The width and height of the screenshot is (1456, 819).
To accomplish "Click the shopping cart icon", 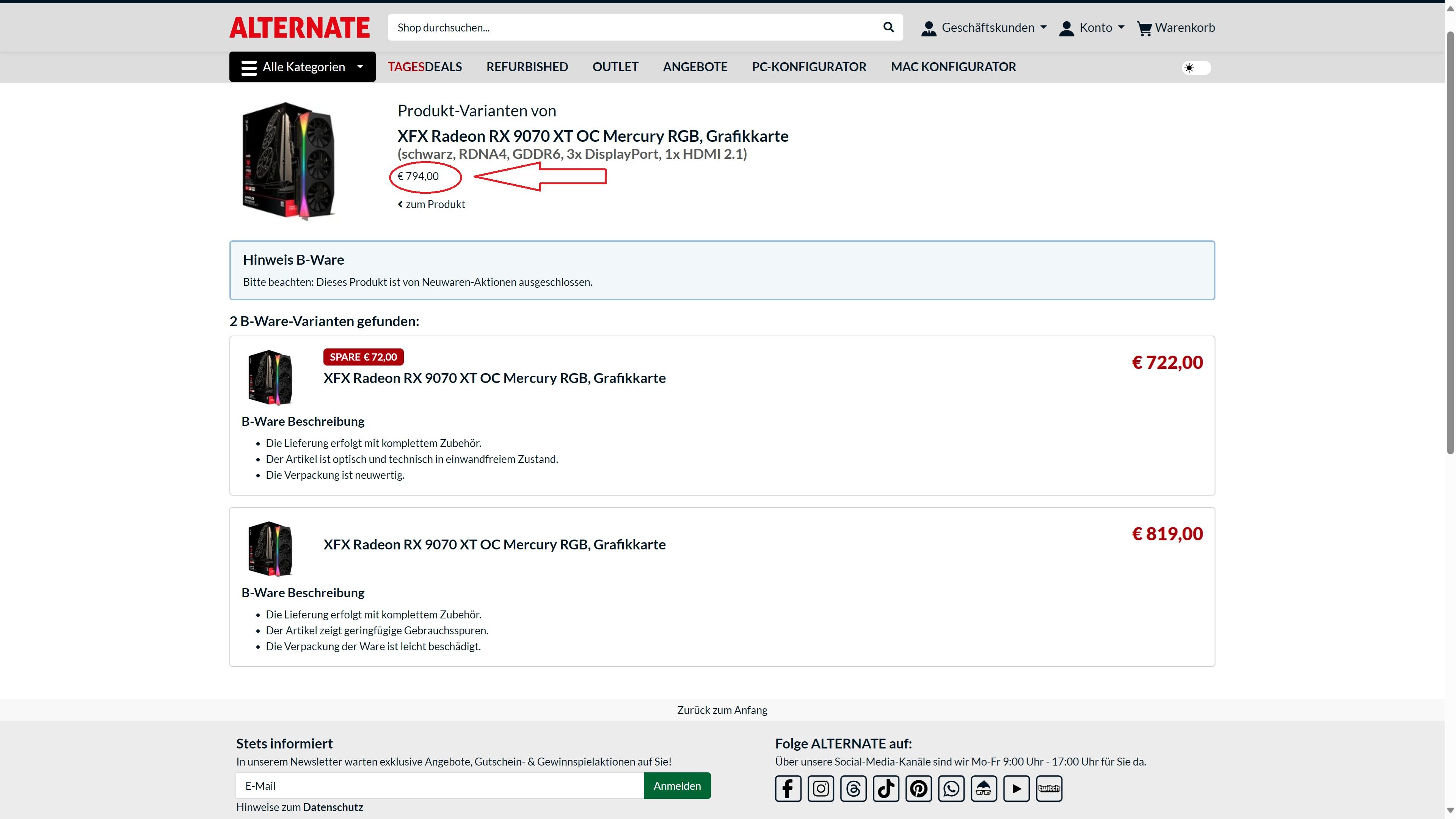I will (1144, 28).
